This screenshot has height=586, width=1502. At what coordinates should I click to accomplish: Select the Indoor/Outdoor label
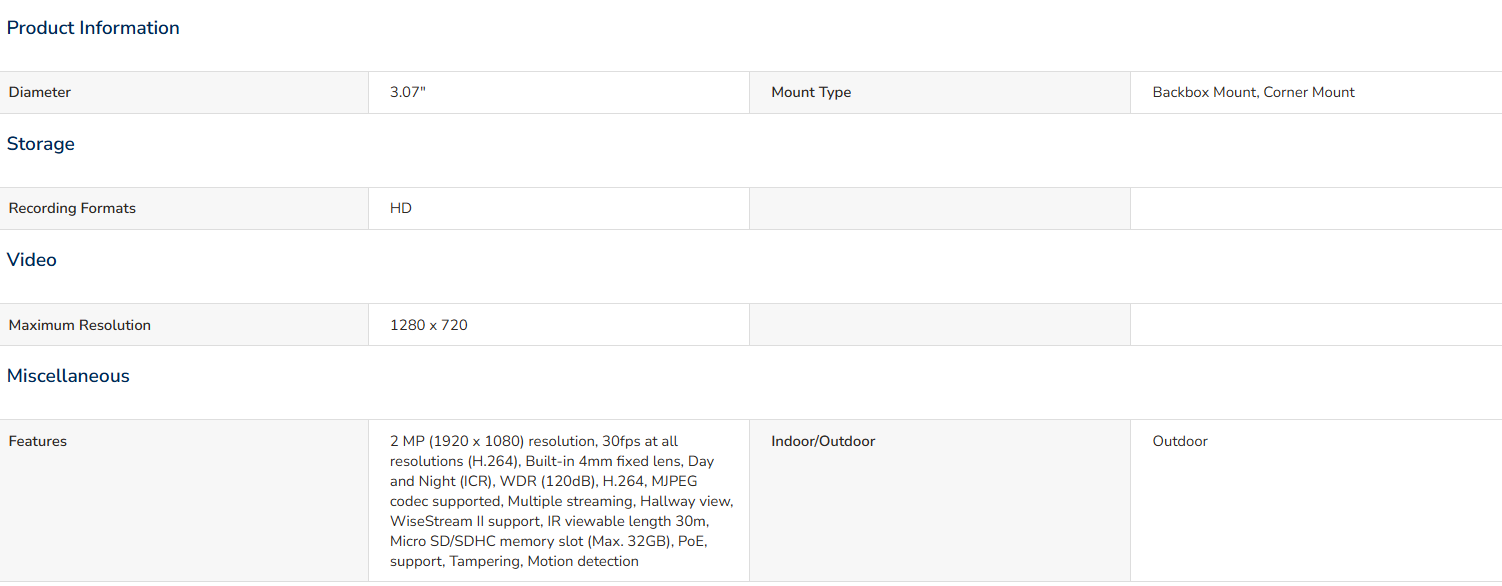(x=823, y=441)
